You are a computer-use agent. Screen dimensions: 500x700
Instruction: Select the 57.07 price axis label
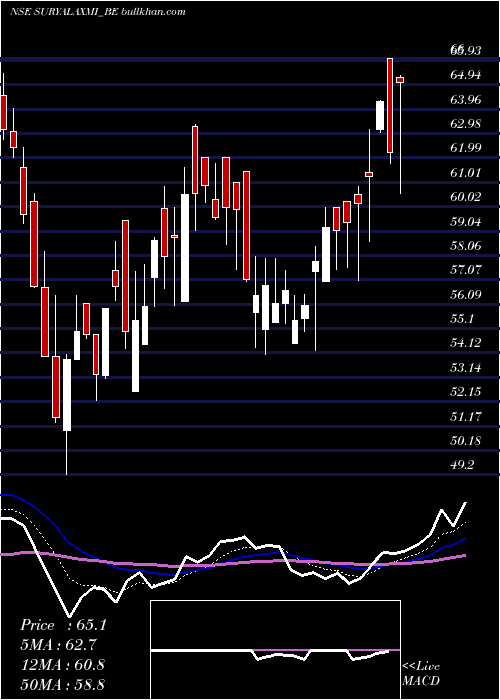point(467,270)
